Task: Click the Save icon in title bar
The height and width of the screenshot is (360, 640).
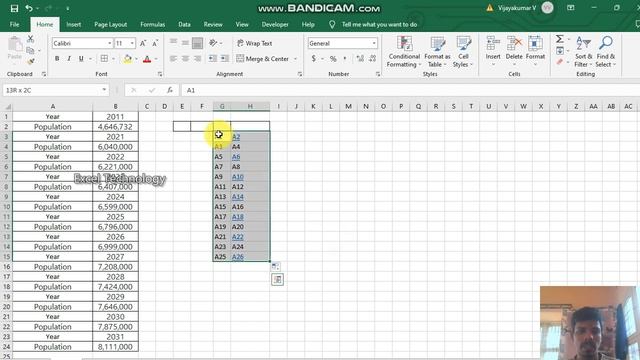Action: point(14,8)
